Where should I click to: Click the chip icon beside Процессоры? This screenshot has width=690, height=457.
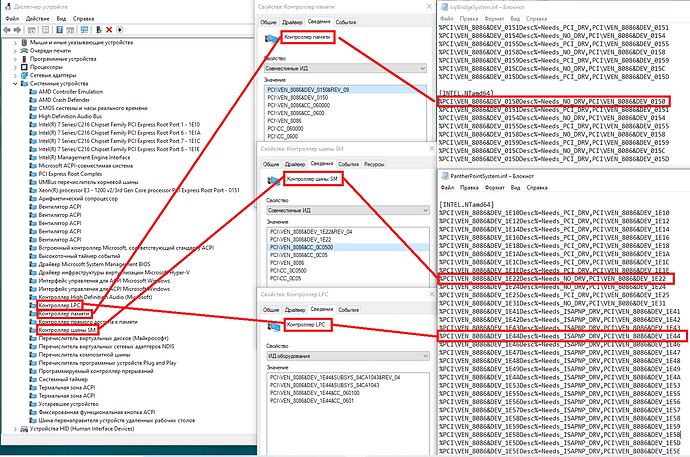point(24,67)
